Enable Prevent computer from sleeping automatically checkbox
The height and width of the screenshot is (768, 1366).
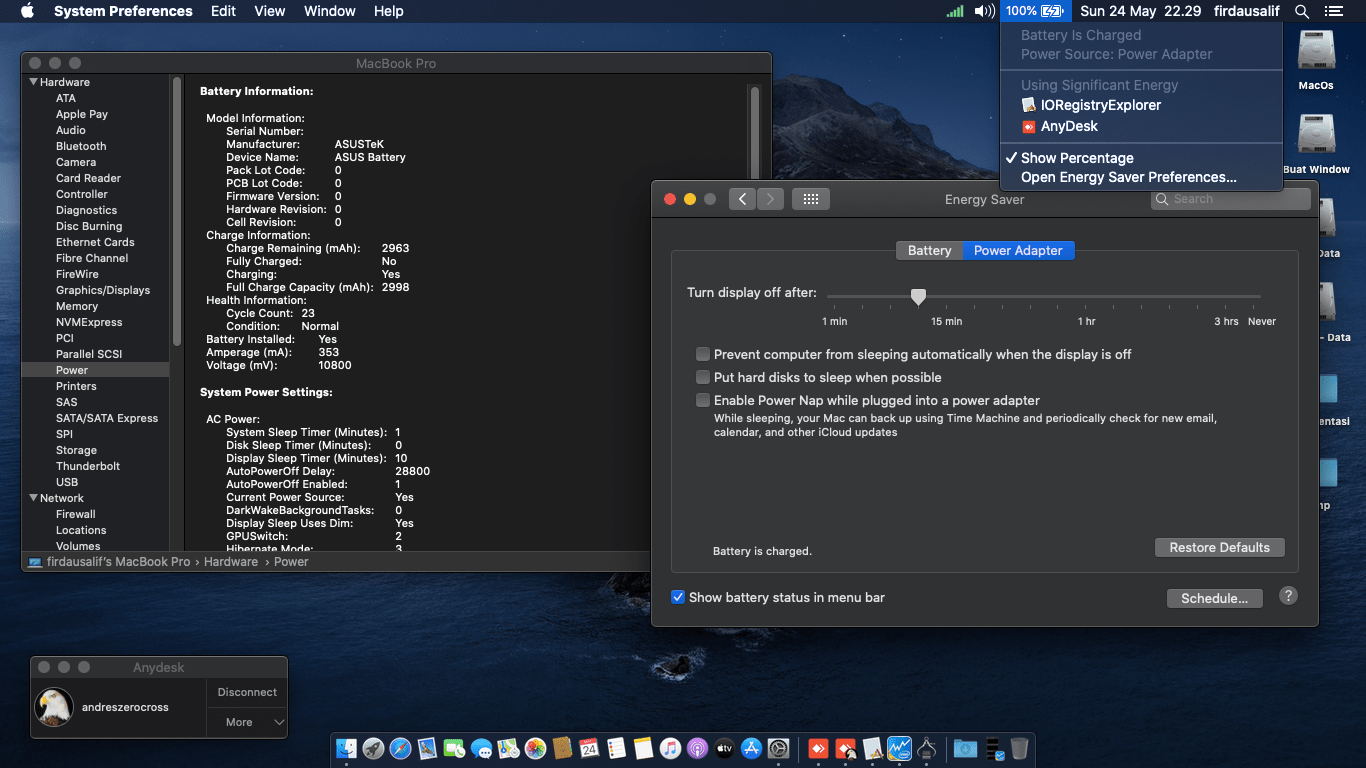coord(703,354)
